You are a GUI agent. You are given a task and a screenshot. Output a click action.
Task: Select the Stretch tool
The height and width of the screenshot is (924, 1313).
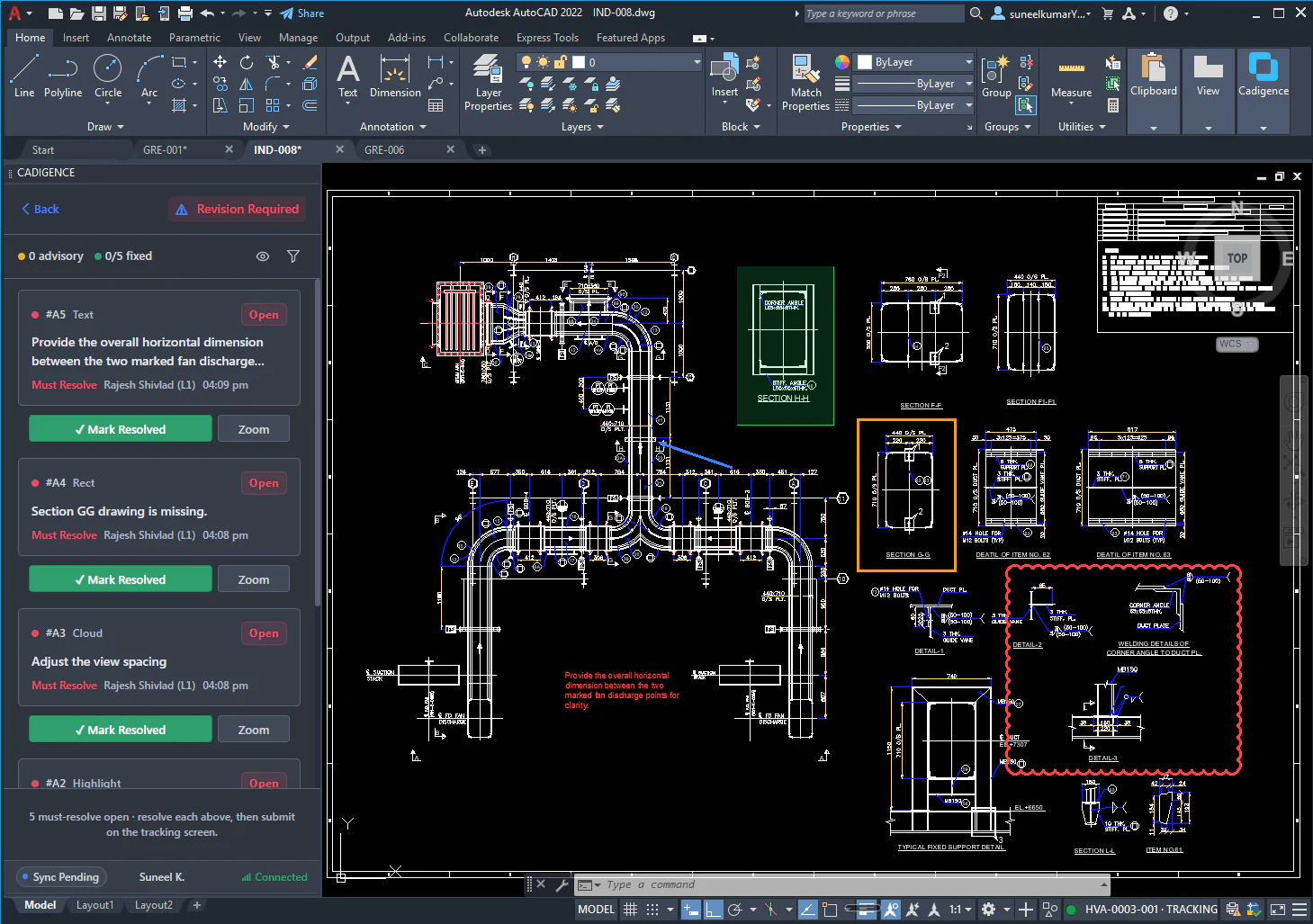coord(220,105)
